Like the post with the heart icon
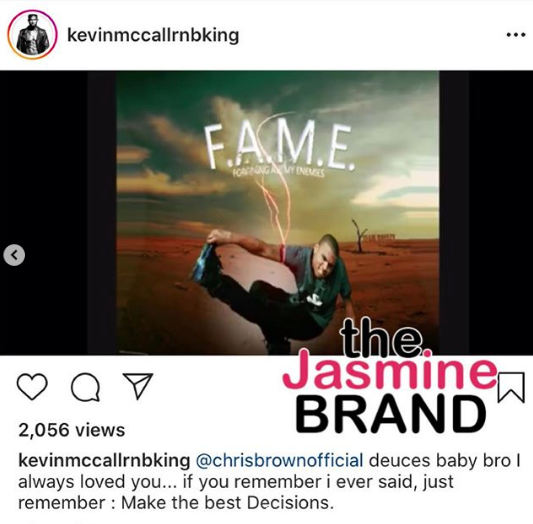Screen dimensions: 533x524 [x=32, y=386]
